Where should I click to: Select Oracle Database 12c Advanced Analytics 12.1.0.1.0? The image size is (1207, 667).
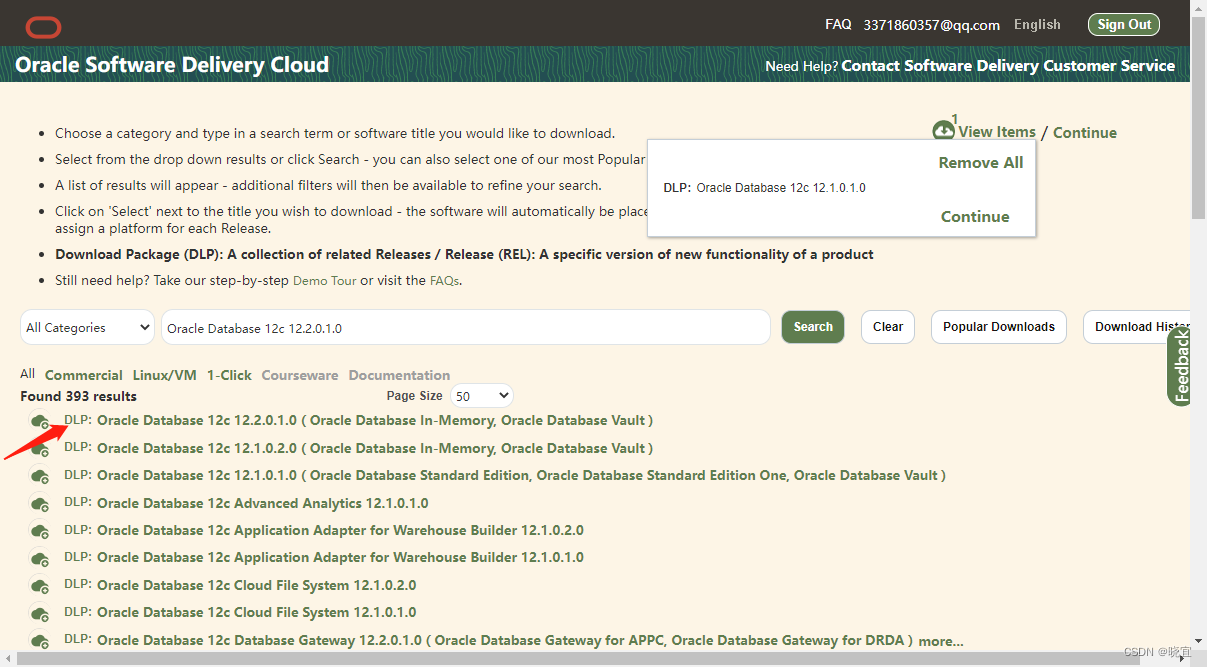pos(263,503)
